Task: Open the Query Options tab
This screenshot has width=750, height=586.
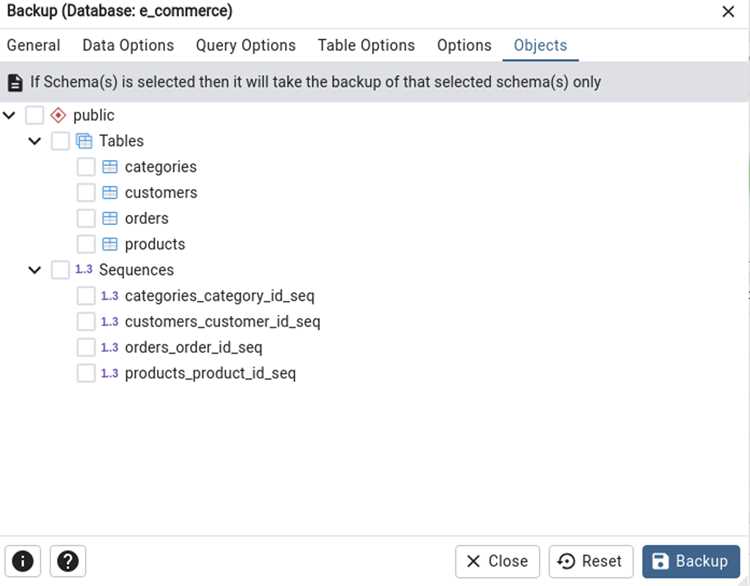Action: [x=246, y=45]
